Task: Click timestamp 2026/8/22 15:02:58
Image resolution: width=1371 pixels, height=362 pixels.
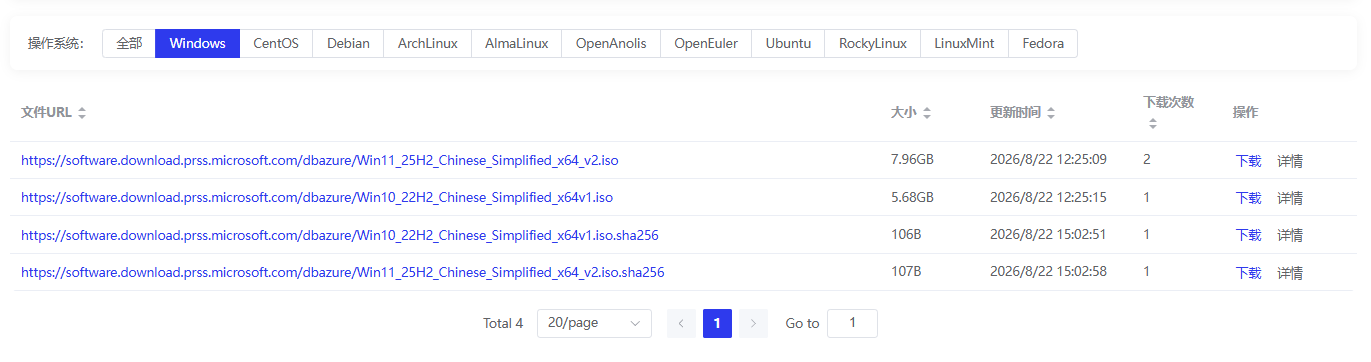Action: pos(1048,272)
